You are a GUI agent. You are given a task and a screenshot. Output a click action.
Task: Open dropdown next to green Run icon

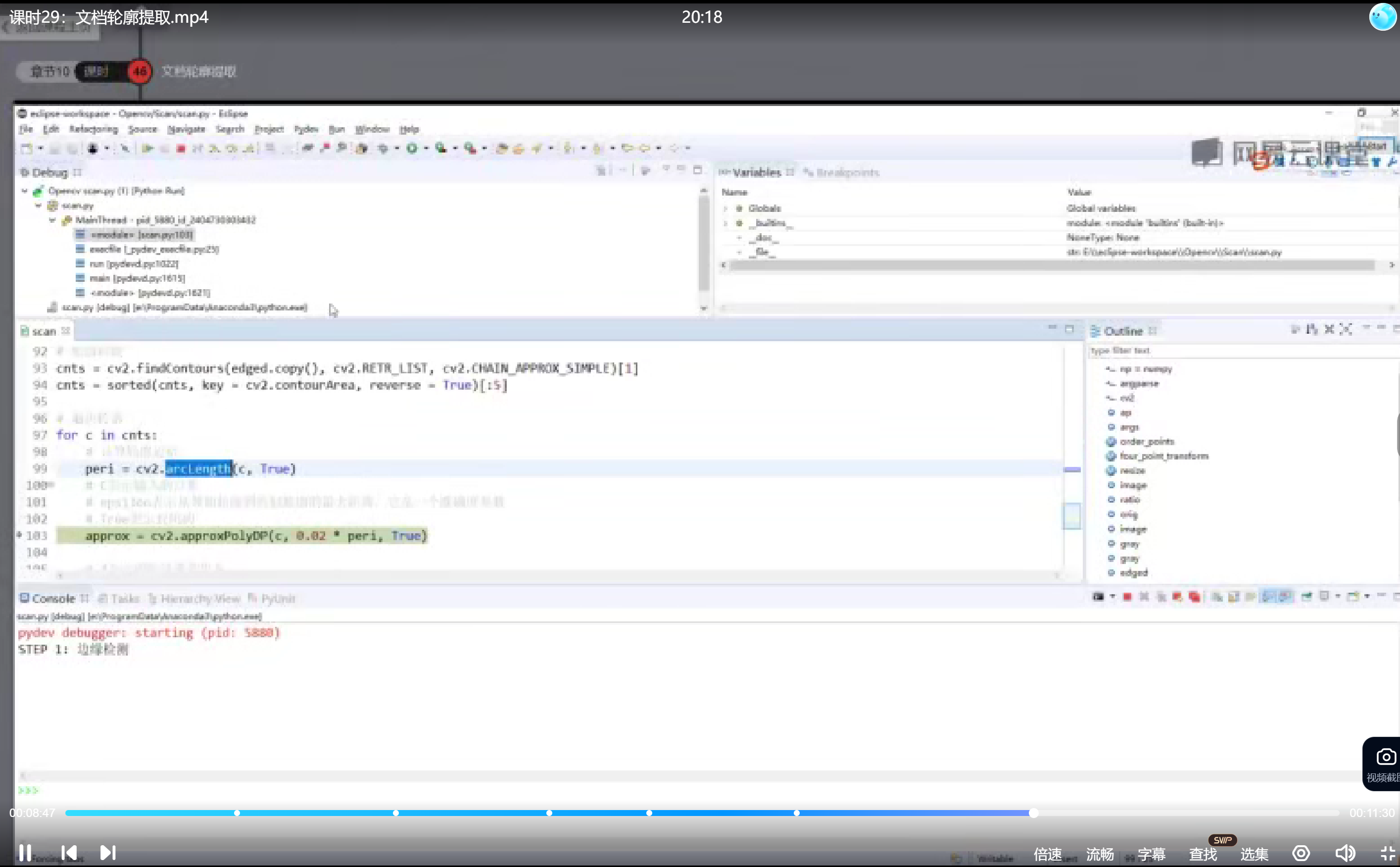(x=426, y=149)
